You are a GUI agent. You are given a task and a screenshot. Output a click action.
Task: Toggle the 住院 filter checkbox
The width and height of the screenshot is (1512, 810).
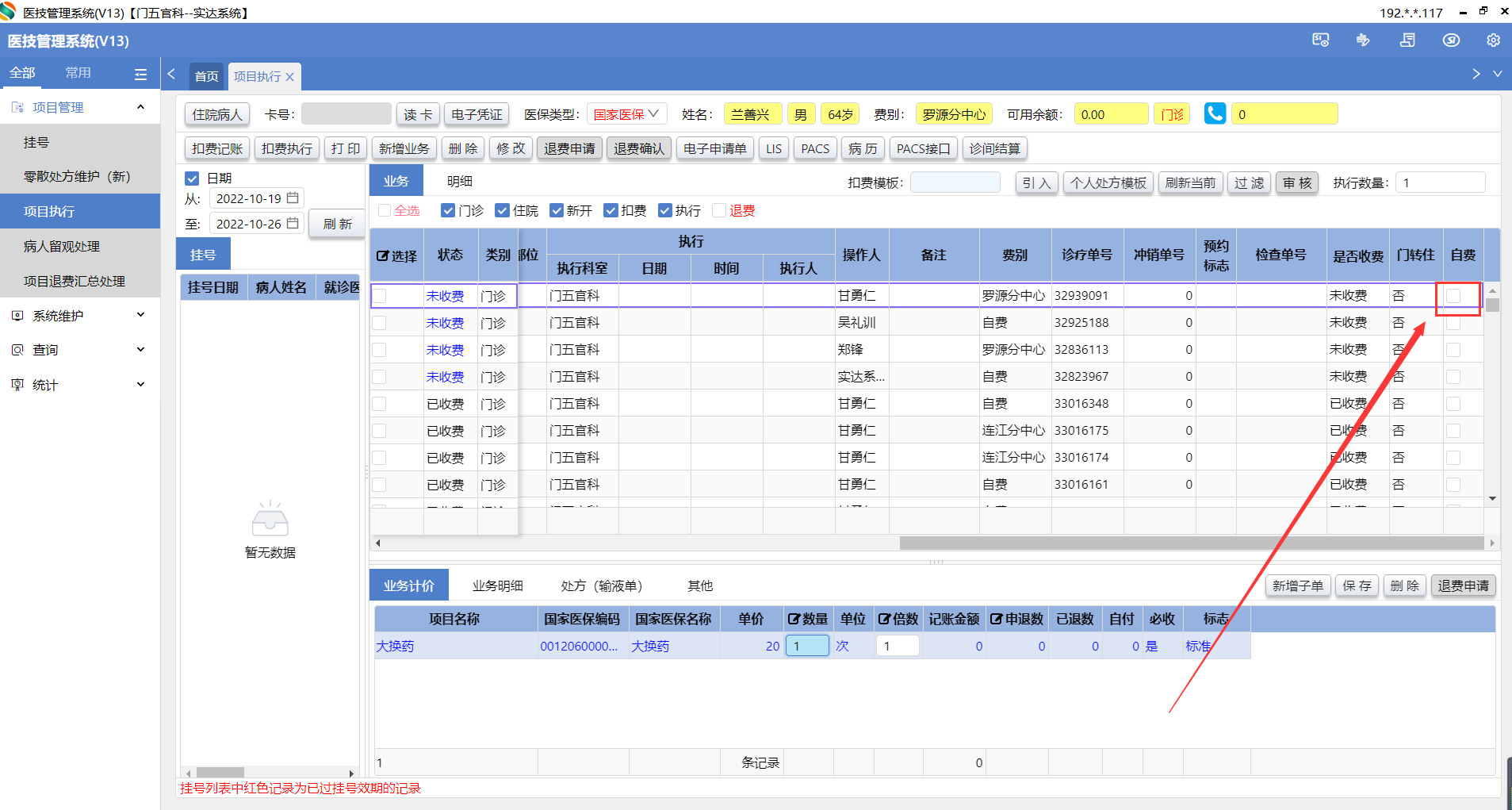click(502, 210)
